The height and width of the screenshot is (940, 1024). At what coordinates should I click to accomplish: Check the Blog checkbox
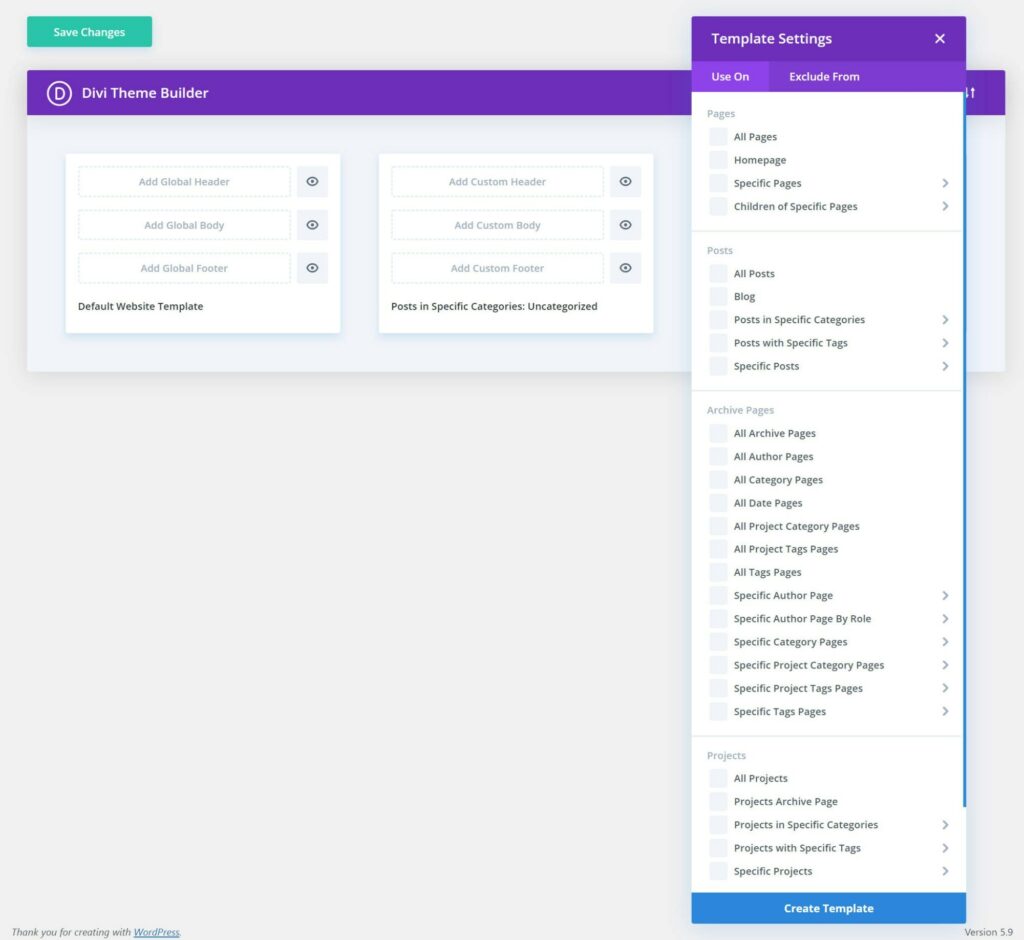(718, 297)
